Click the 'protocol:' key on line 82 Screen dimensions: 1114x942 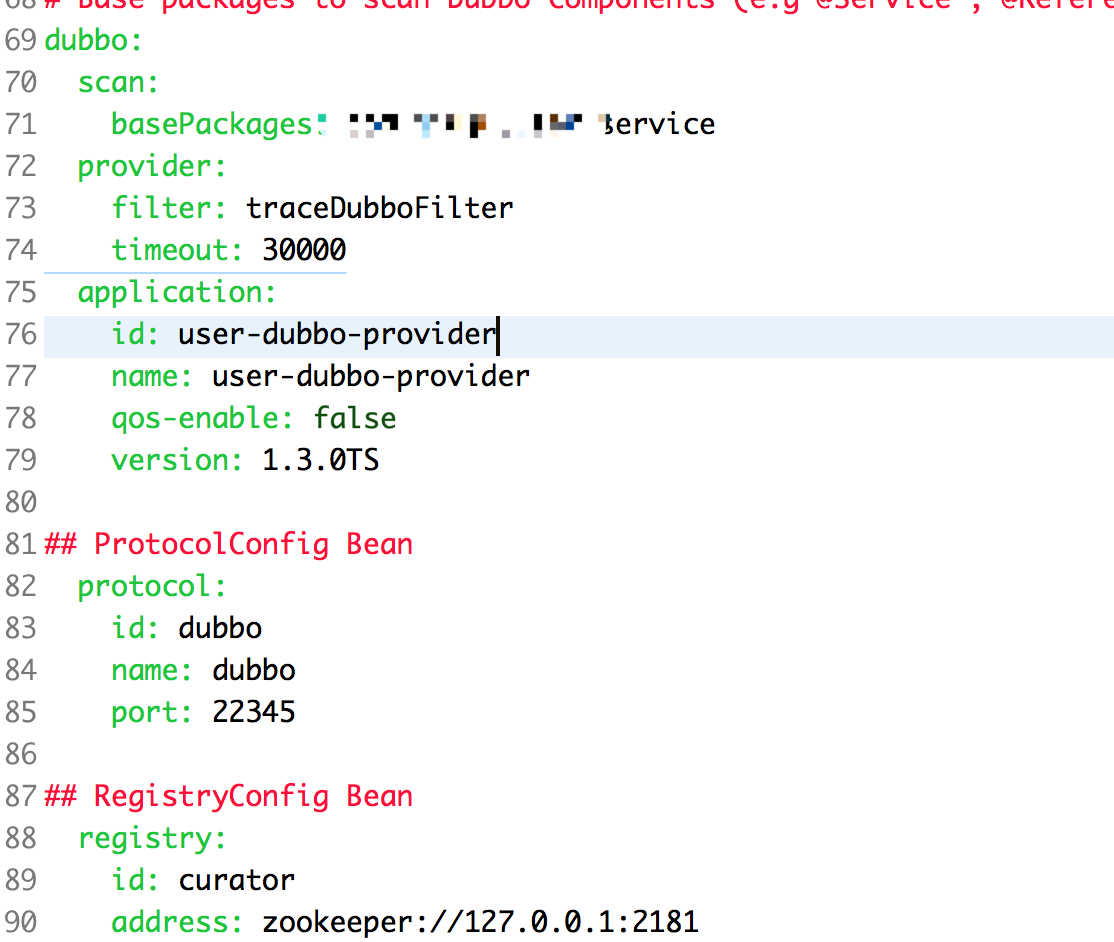point(151,587)
